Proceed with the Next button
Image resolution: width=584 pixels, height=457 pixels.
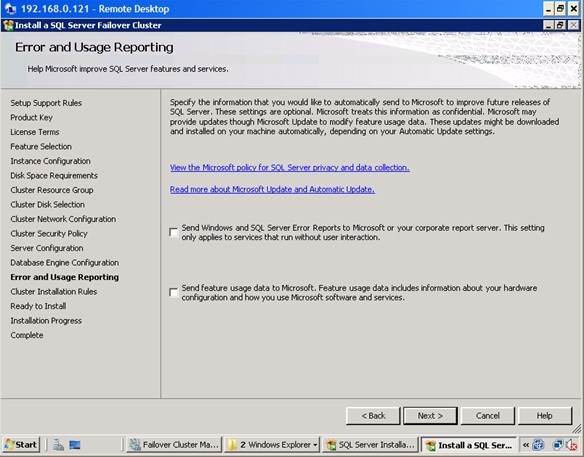click(430, 416)
